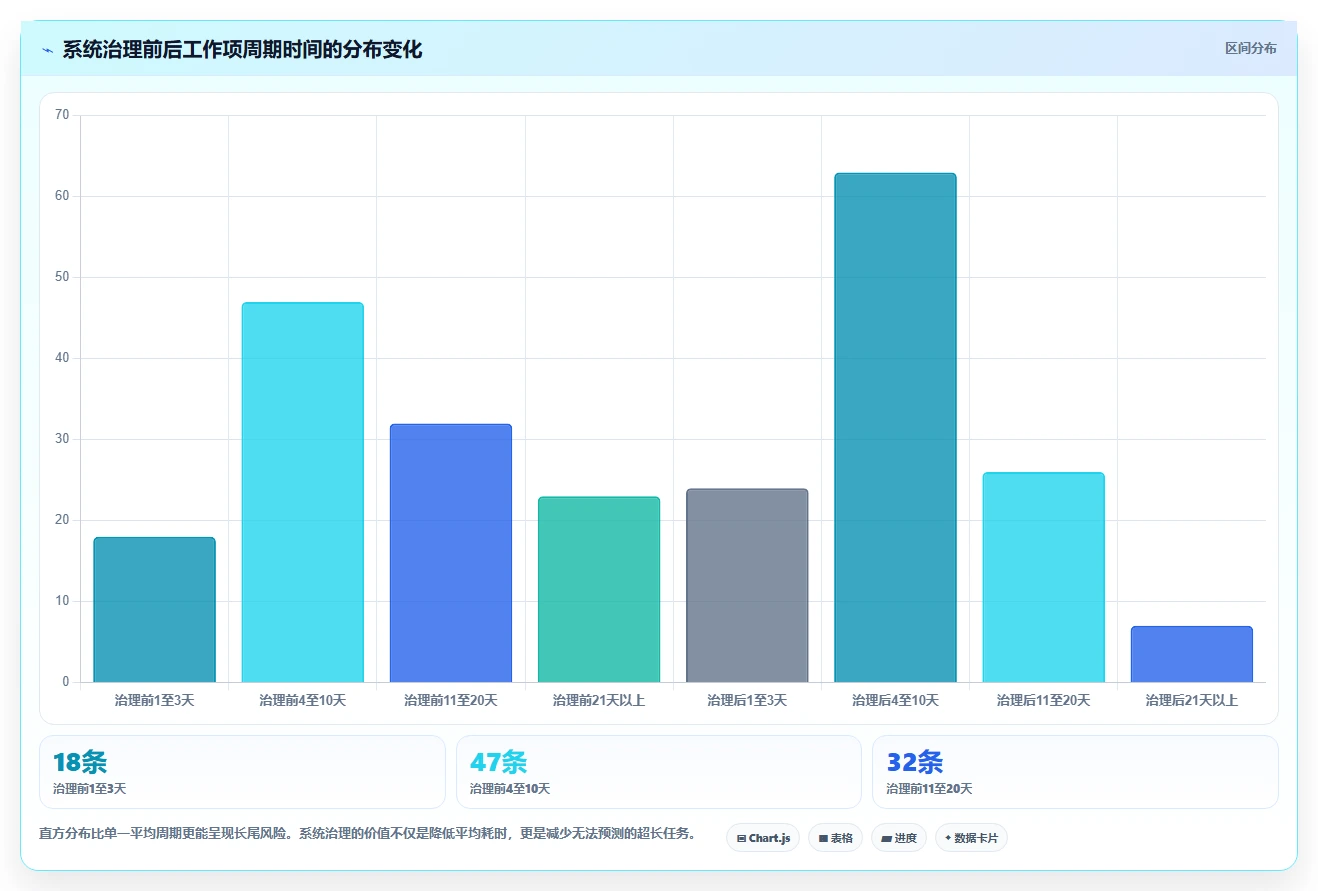Click the 治理前4至10天 x-axis label
The height and width of the screenshot is (891, 1318).
tap(303, 700)
